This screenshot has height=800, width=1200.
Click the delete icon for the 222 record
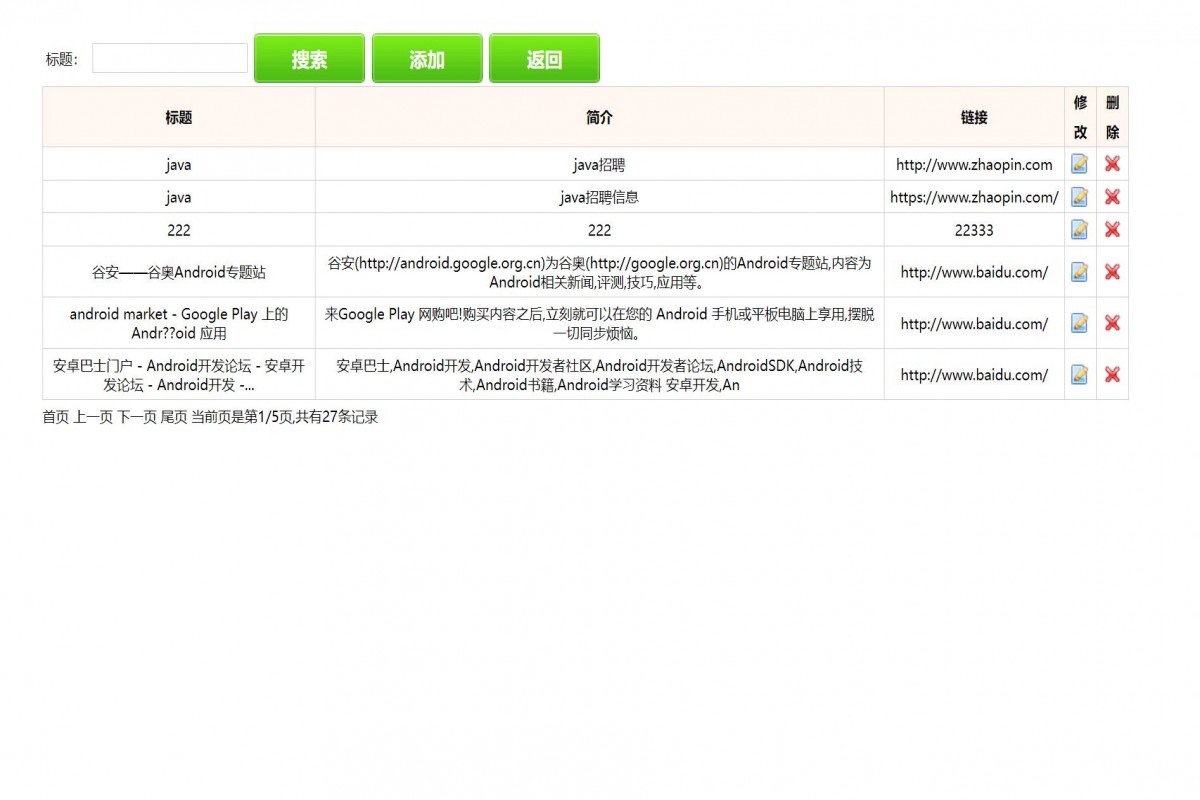(x=1112, y=229)
